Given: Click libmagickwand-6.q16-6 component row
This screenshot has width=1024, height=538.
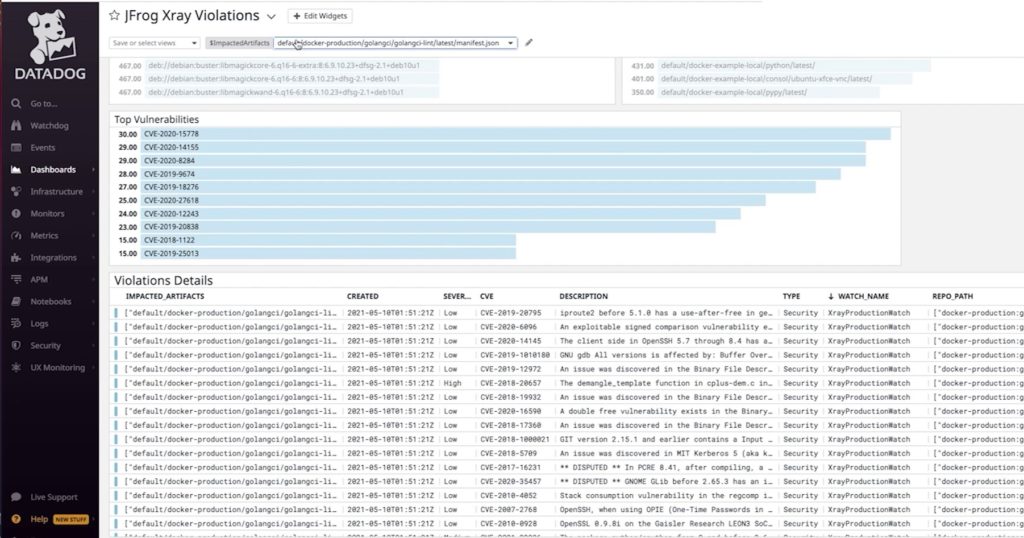Looking at the screenshot, I should coord(278,92).
